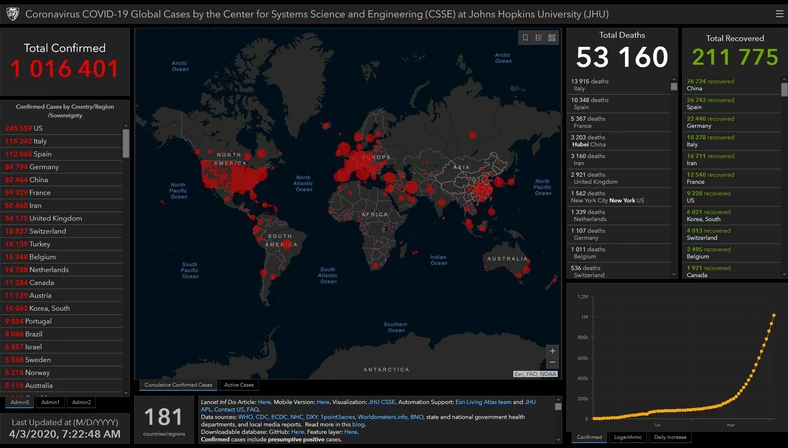Zoom in on the map with plus
Screen dimensions: 788x448
(552, 351)
